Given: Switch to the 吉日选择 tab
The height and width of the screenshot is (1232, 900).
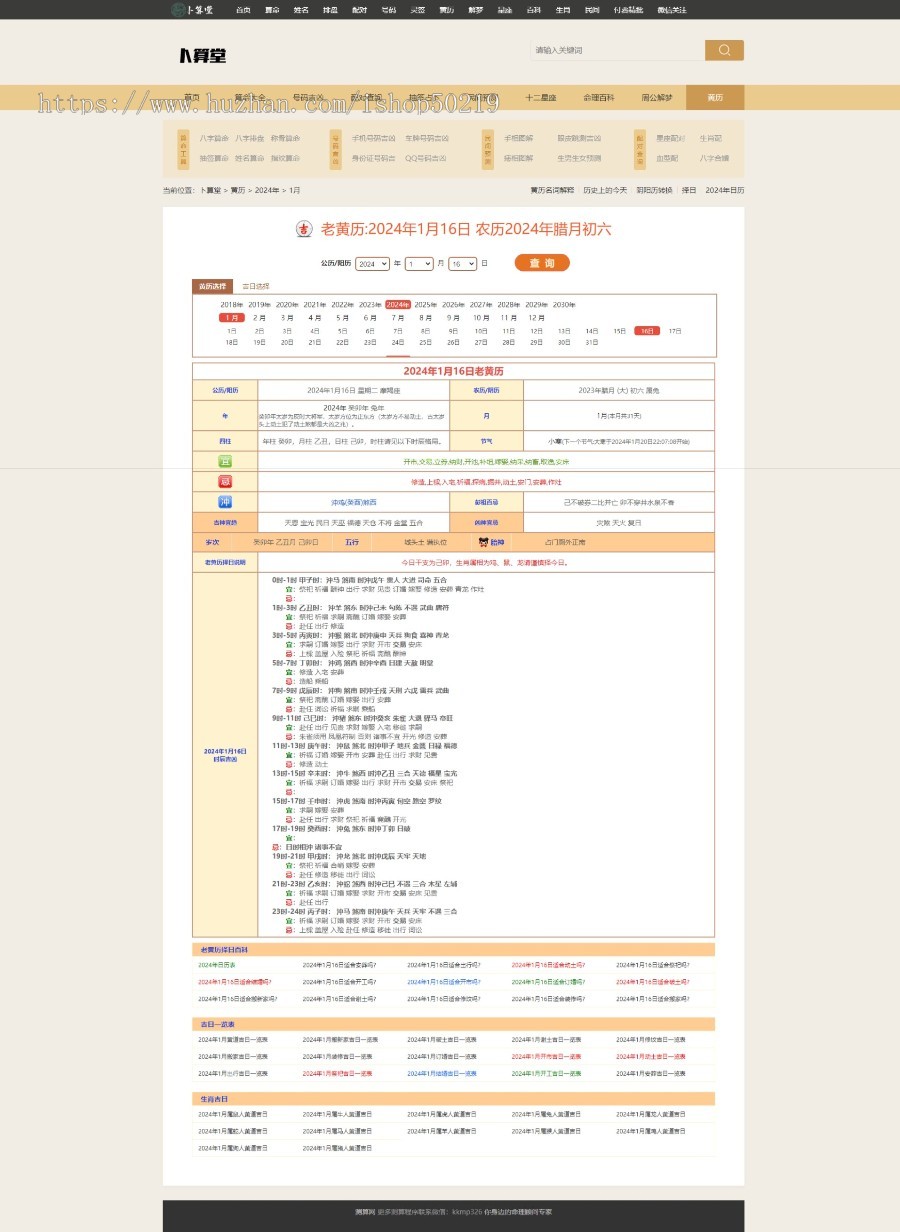Looking at the screenshot, I should click(x=255, y=286).
